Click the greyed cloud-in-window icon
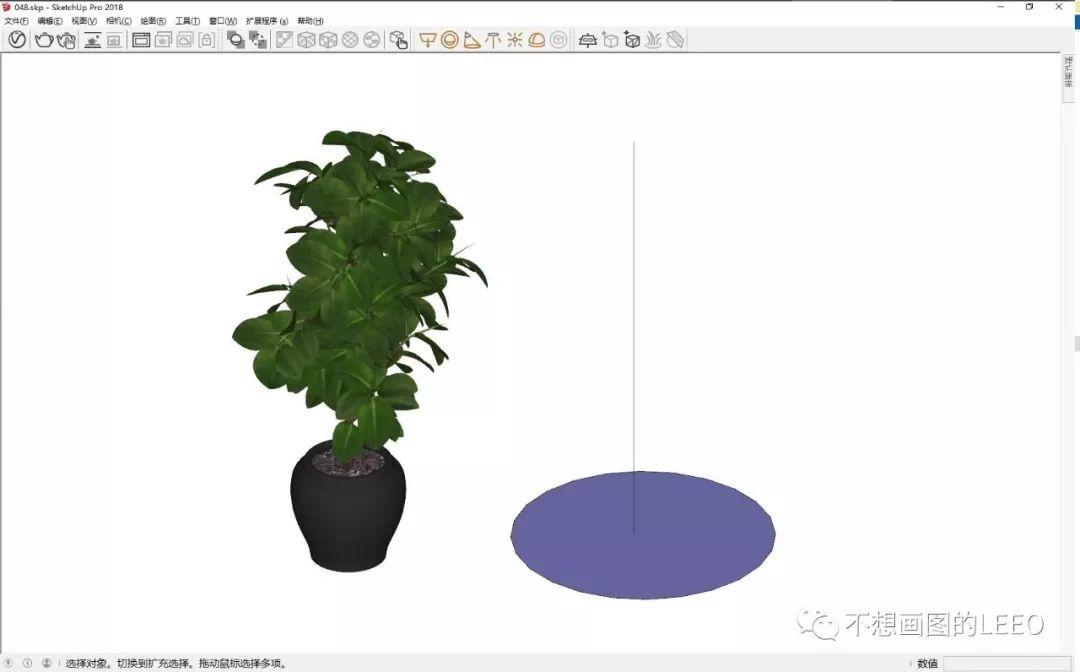Image resolution: width=1080 pixels, height=672 pixels. pyautogui.click(x=185, y=40)
